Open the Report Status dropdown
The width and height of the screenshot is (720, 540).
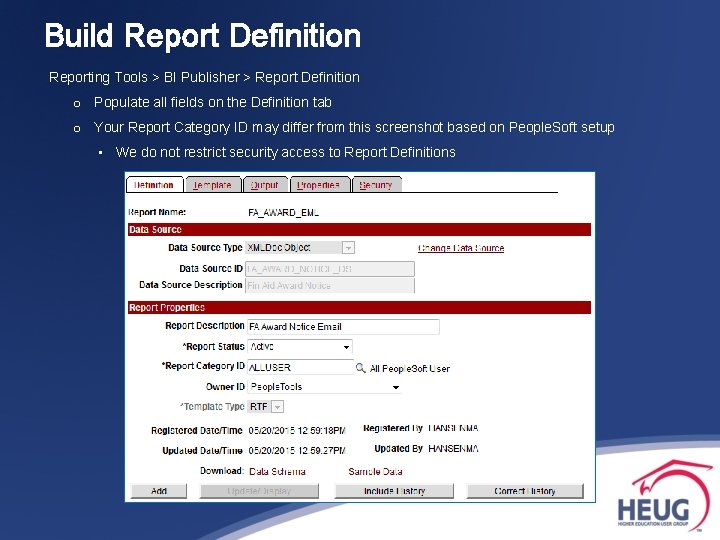(300, 346)
